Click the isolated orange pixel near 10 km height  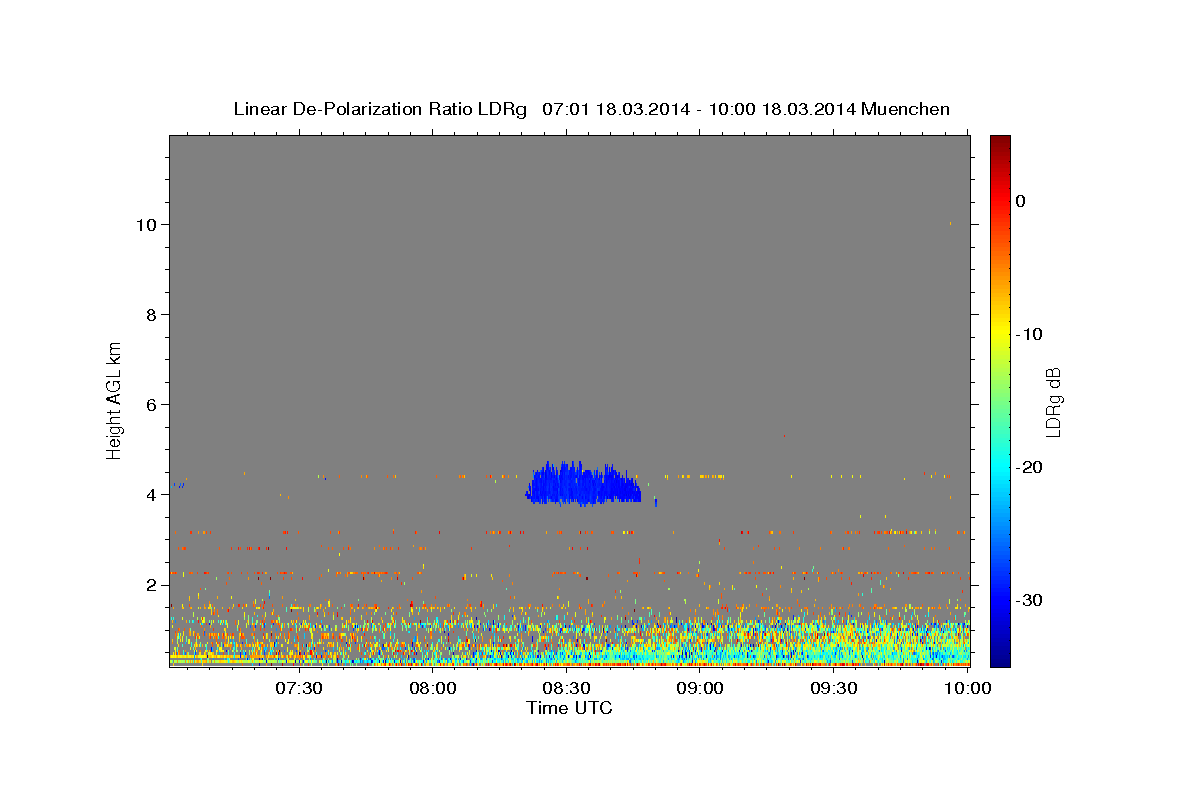pos(950,224)
